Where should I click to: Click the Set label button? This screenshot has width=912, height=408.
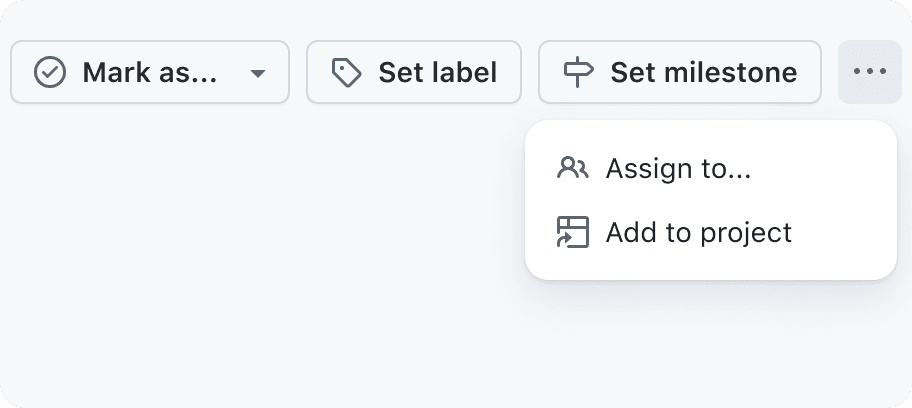click(414, 72)
